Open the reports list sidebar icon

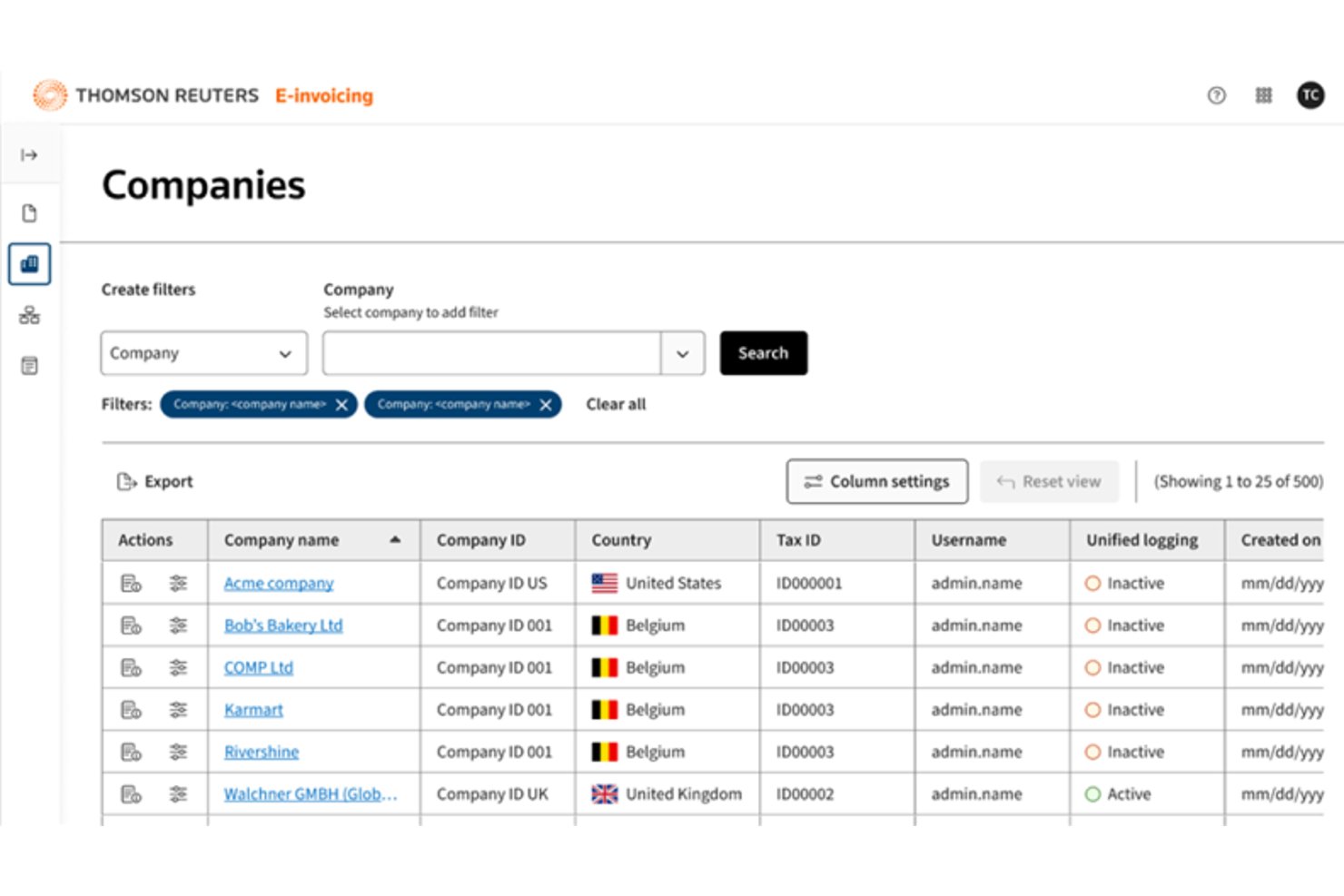[x=29, y=366]
